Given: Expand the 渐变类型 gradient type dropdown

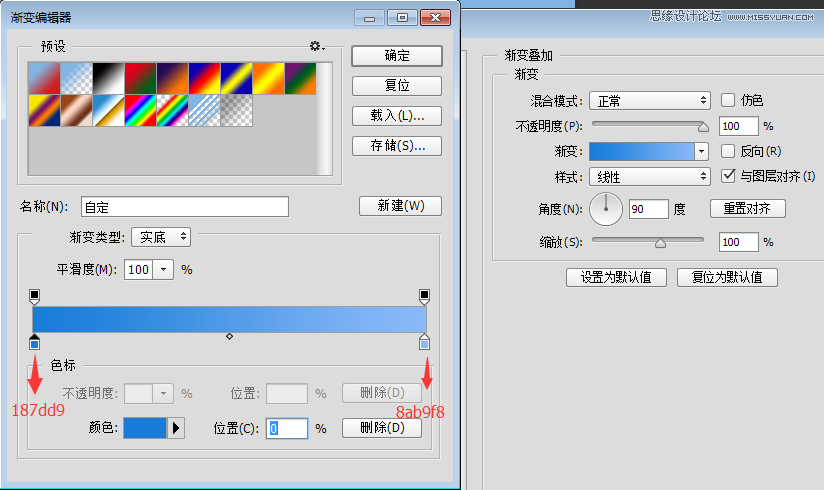Looking at the screenshot, I should coord(161,237).
